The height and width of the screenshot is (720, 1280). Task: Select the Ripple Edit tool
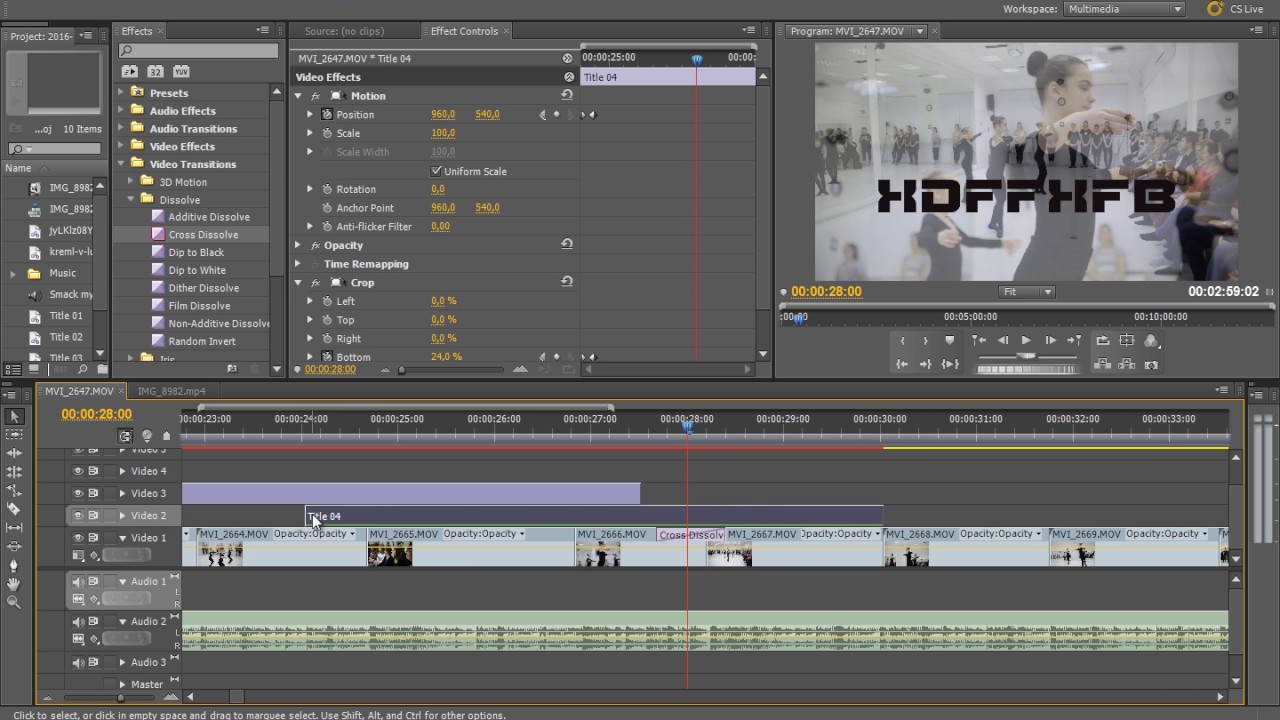(14, 453)
